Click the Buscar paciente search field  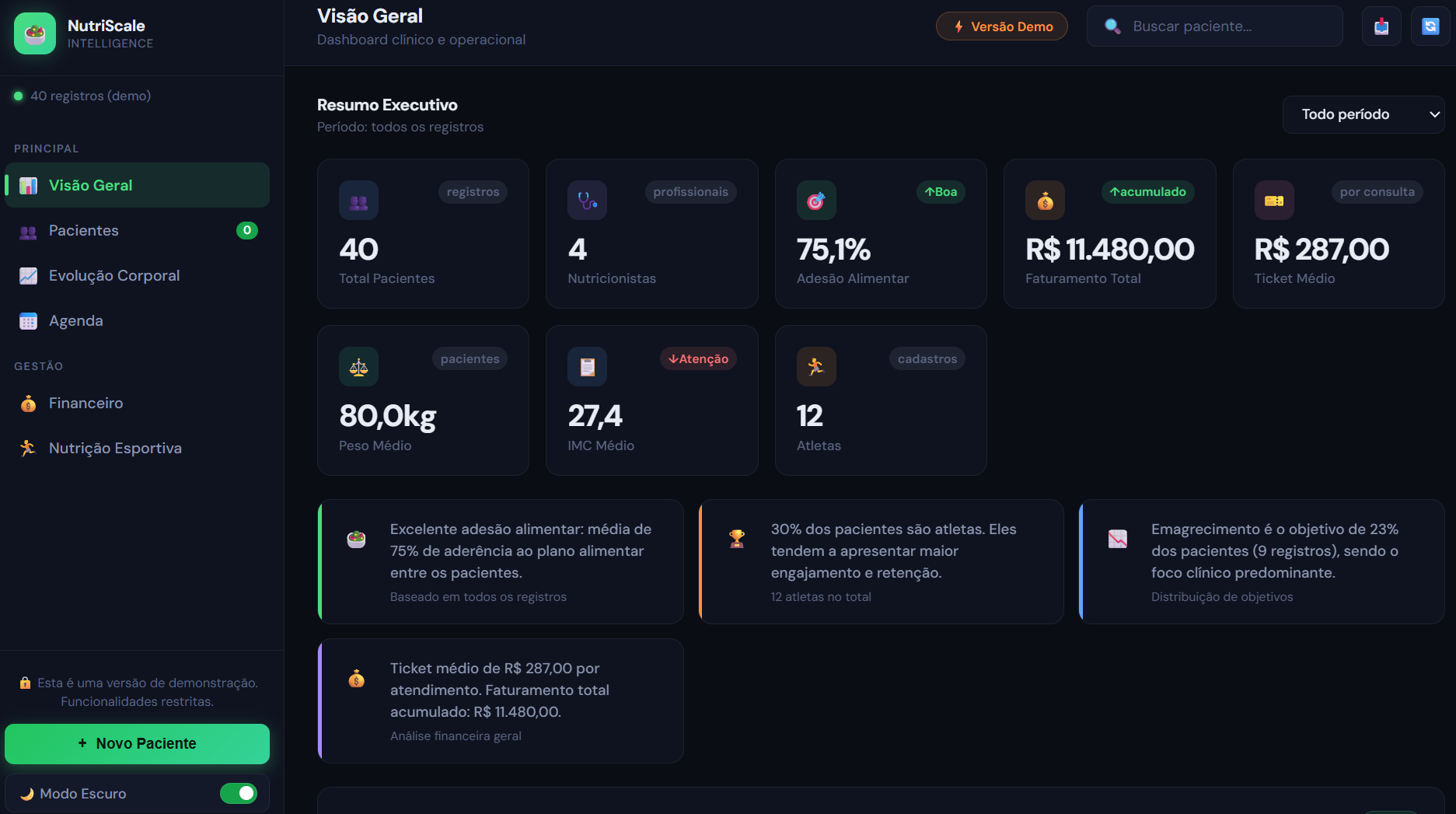coord(1215,26)
